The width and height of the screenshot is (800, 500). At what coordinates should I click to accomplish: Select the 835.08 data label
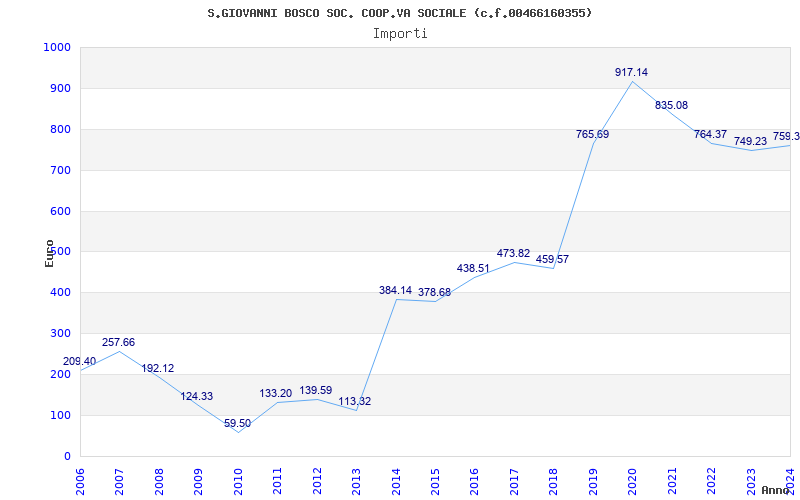point(671,106)
